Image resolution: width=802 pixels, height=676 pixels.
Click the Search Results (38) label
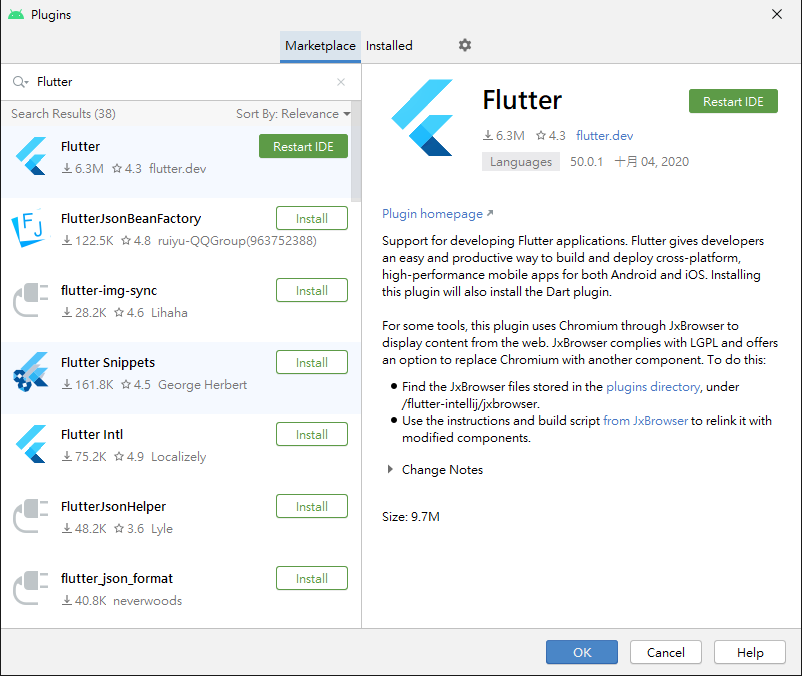coord(63,114)
